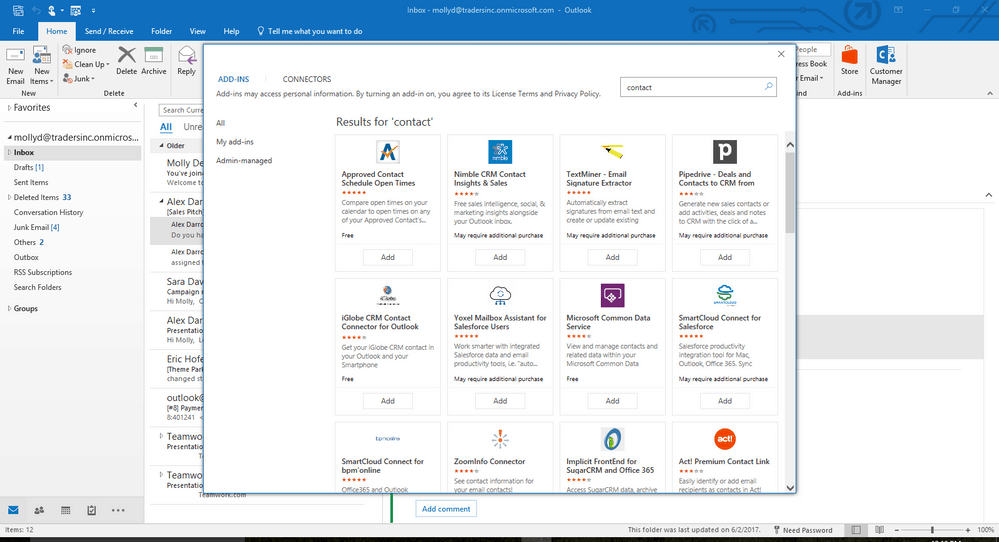This screenshot has width=999, height=542.
Task: Collapse the mollyd mailbox account tree
Action: tap(9, 137)
